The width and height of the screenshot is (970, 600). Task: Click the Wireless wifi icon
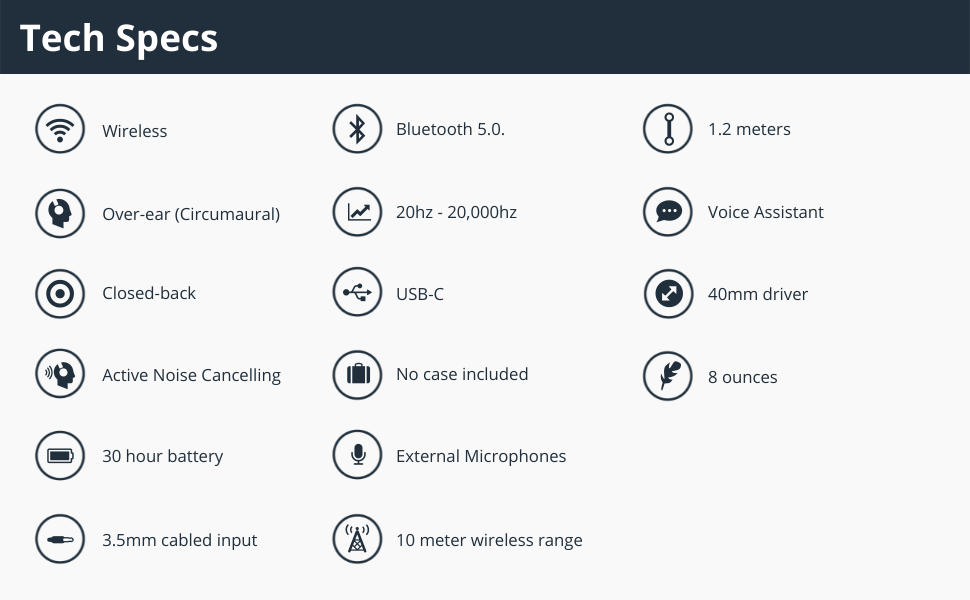(x=60, y=130)
